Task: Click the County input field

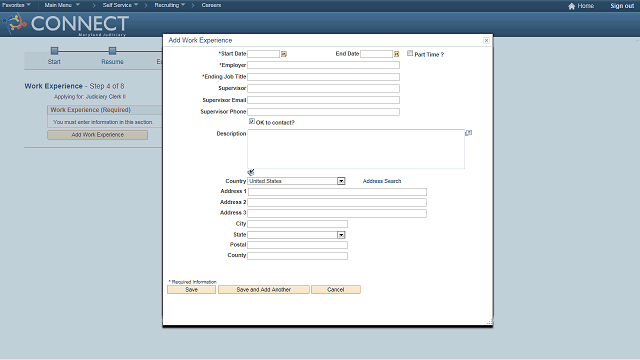Action: pyautogui.click(x=298, y=256)
